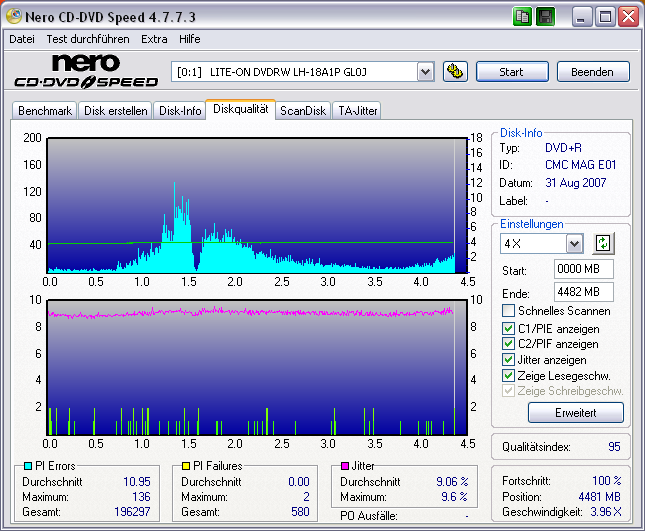Image resolution: width=645 pixels, height=531 pixels.
Task: Maximize the Nero CD-DVD Speed window
Action: (605, 17)
